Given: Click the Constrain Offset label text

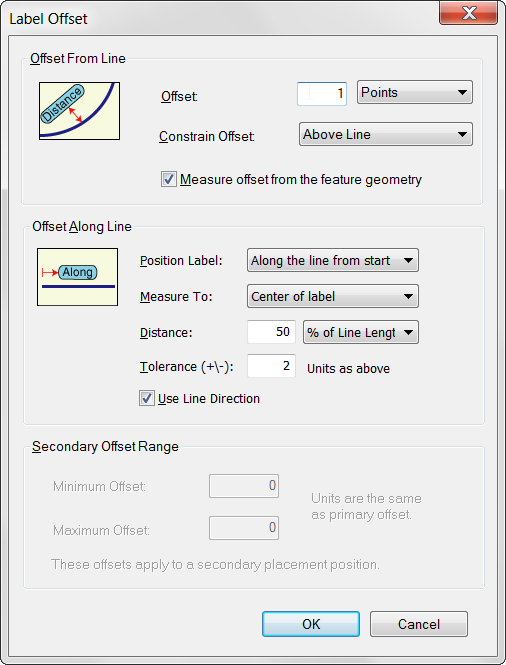Looking at the screenshot, I should tap(207, 137).
